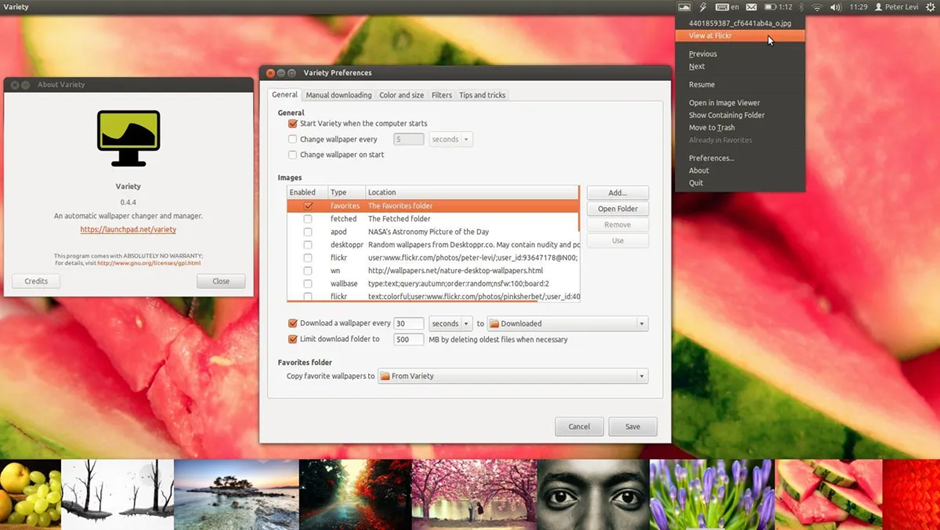Select the face portrait wallpaper thumbnail
Viewport: 940px width, 530px height.
coord(593,495)
